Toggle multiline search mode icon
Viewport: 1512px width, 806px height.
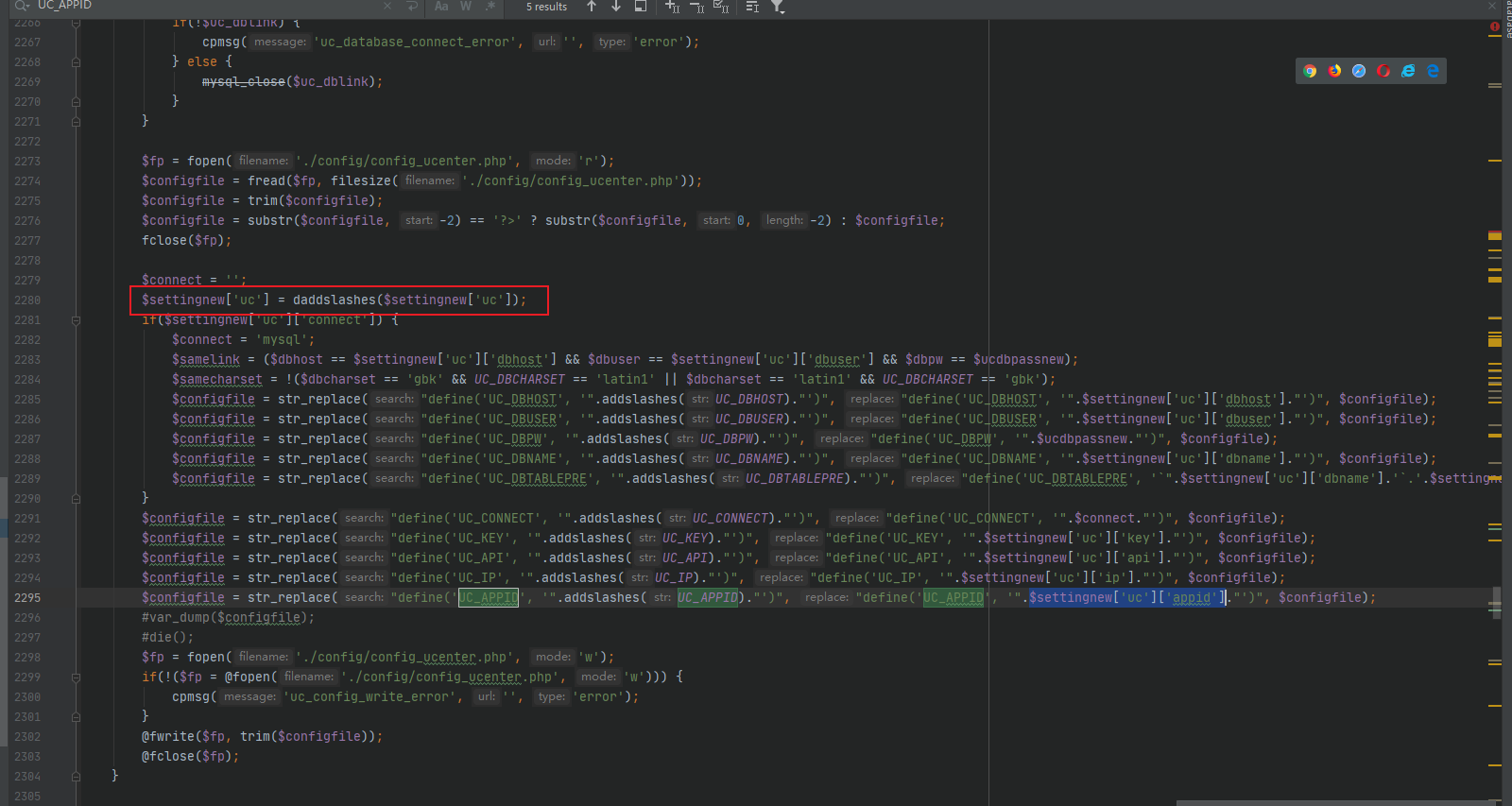752,6
